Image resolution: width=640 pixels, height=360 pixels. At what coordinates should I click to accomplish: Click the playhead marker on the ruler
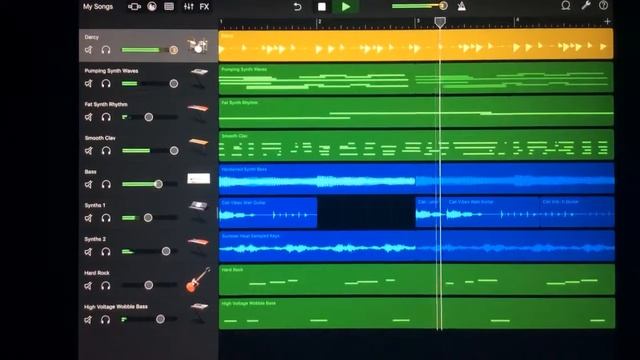click(x=440, y=22)
